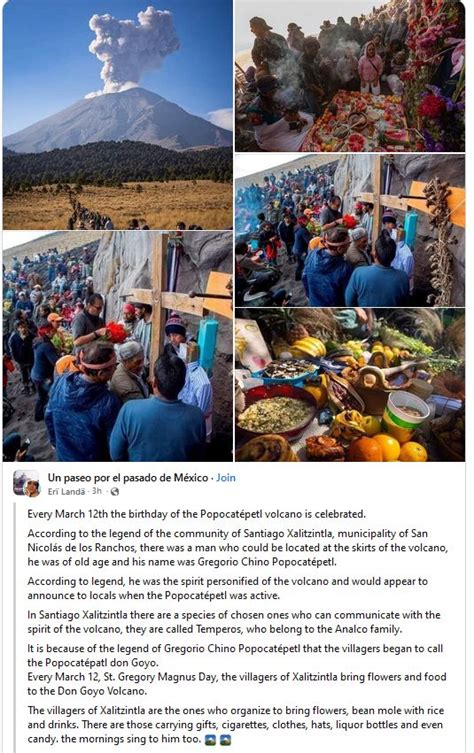The width and height of the screenshot is (474, 753).
Task: Click the paragraph about Temperos and Analco family
Action: 234,622
